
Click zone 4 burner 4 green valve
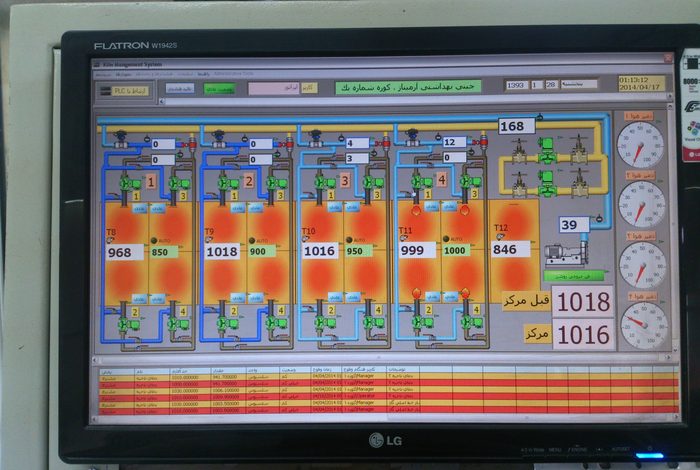coord(471,322)
